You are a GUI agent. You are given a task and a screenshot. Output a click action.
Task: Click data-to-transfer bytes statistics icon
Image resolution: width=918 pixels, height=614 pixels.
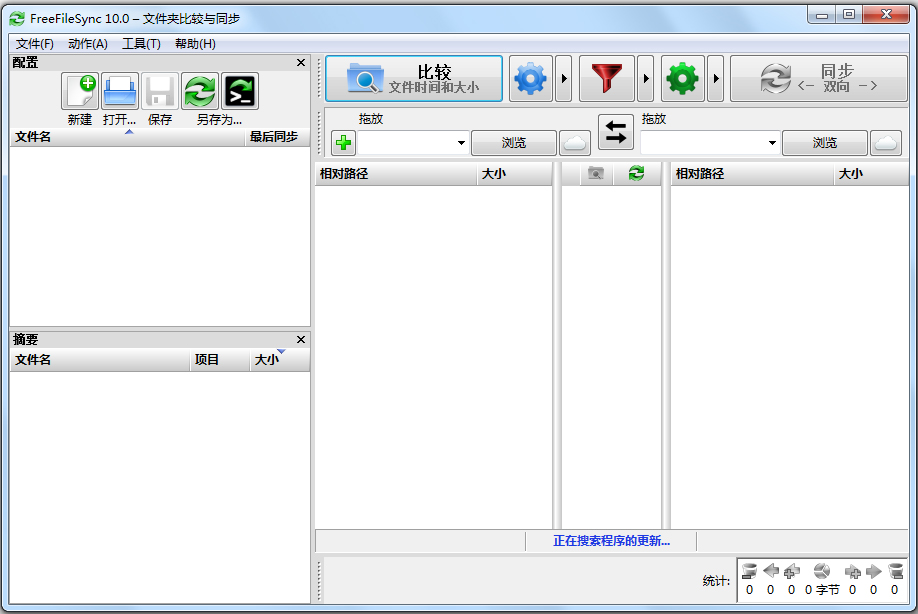822,571
